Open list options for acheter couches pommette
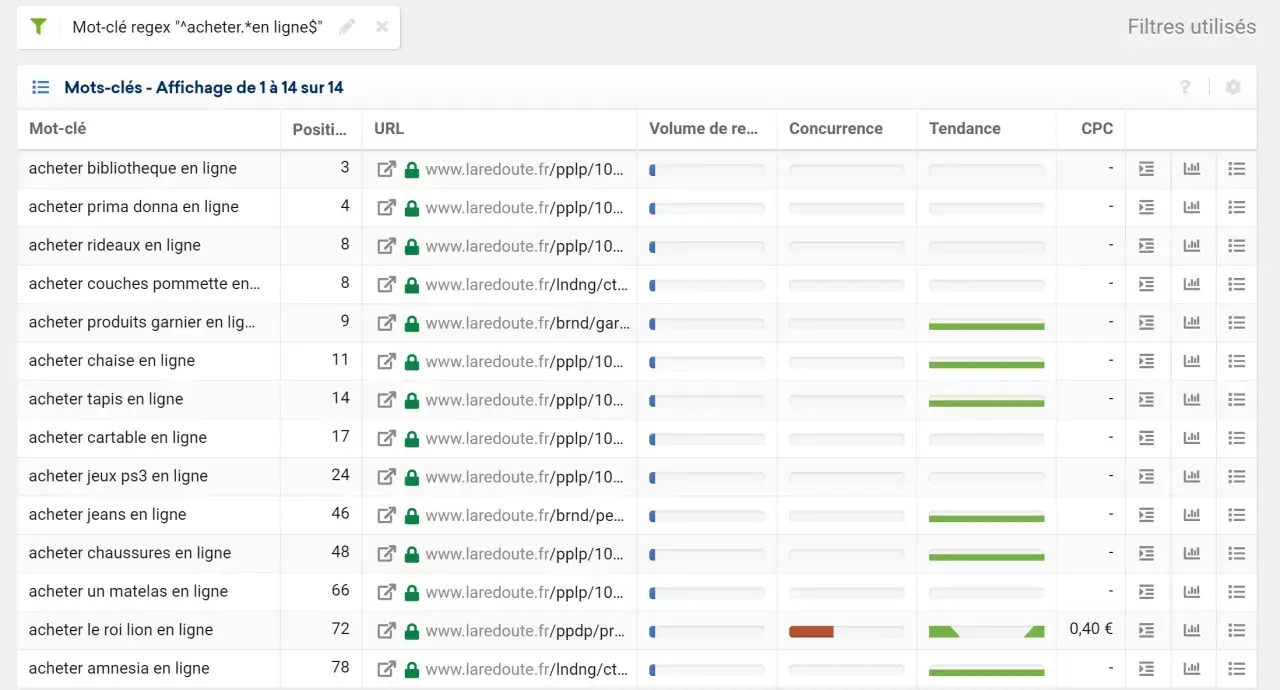 tap(1236, 284)
